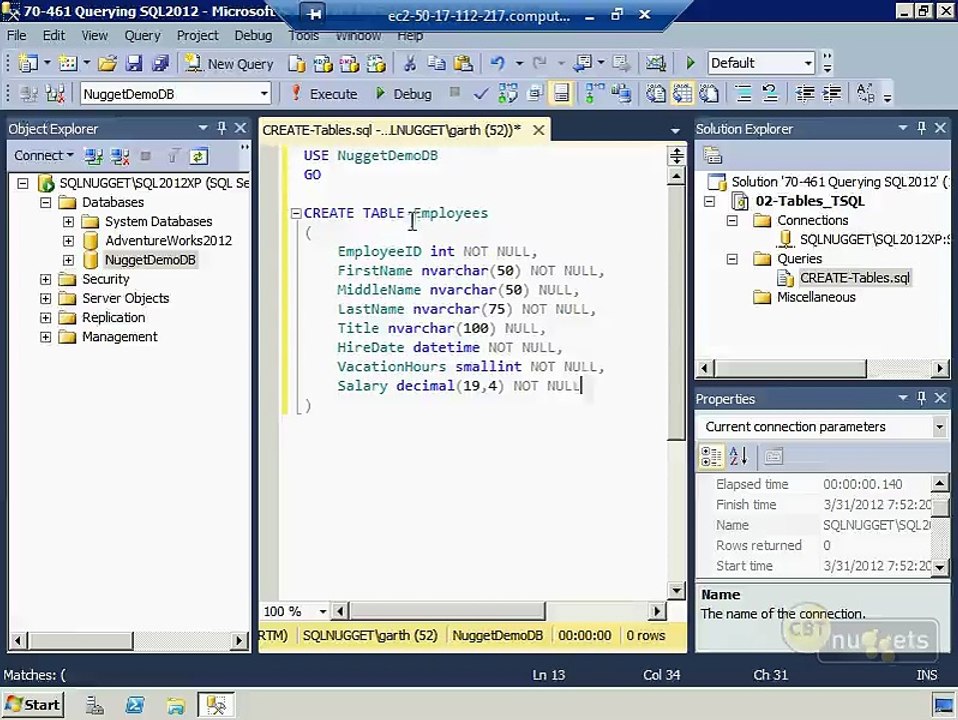
Task: Click Display Estimated Execution Plan icon
Action: [508, 94]
